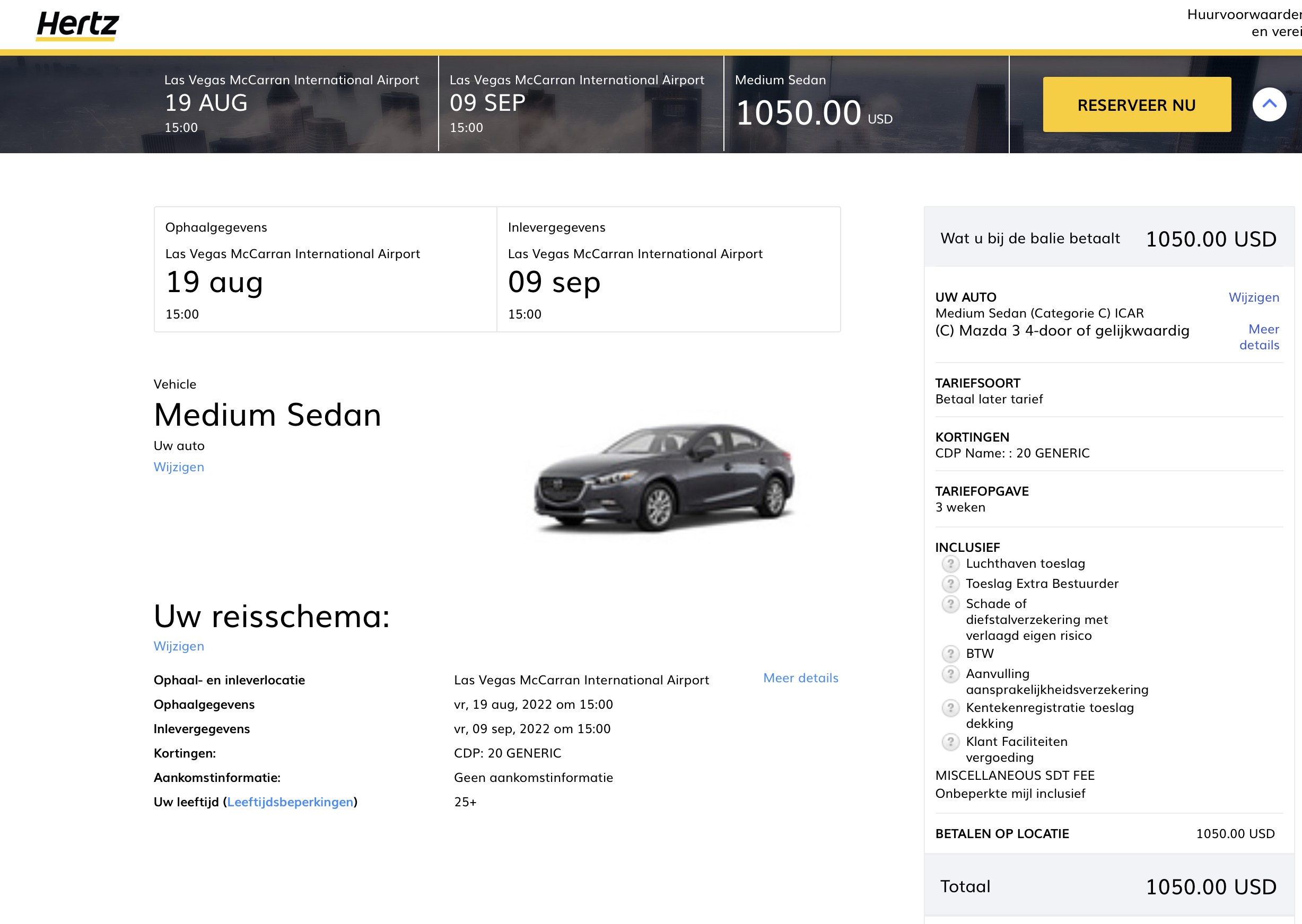The height and width of the screenshot is (924, 1302).
Task: Click Wijzigen link under Uw auto
Action: tap(179, 467)
